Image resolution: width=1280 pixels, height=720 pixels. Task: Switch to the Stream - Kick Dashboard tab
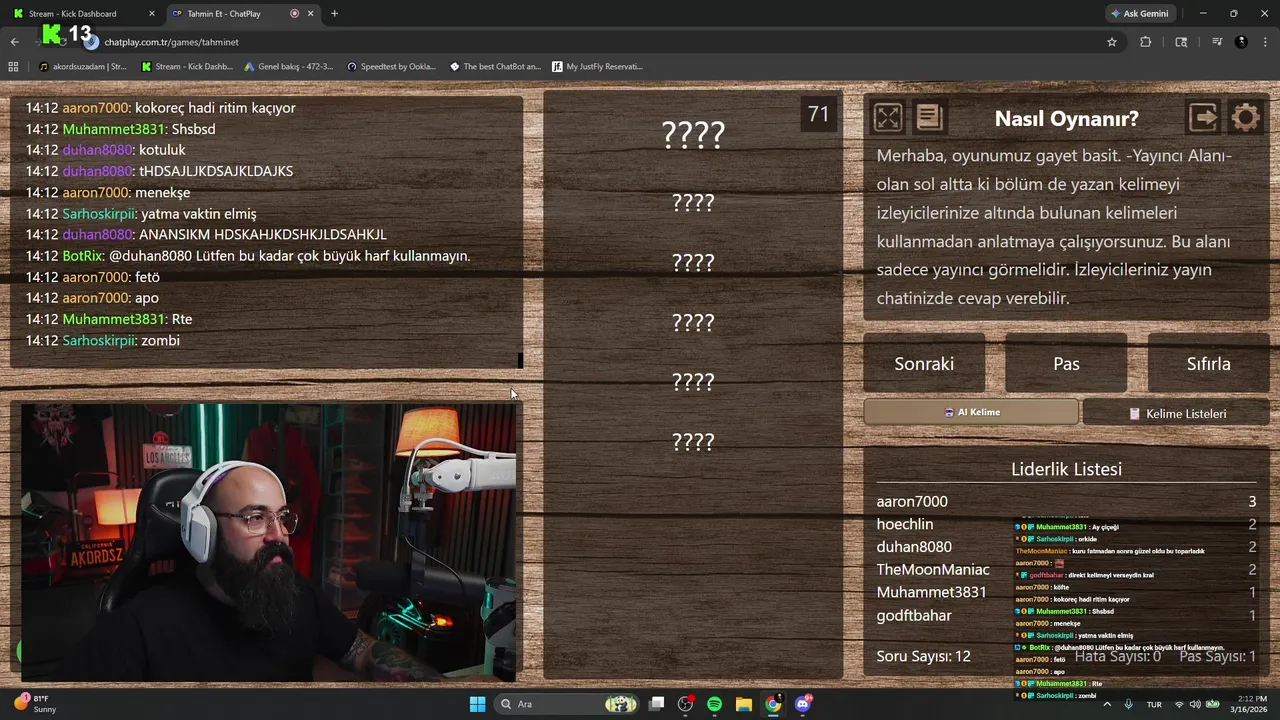coord(72,14)
